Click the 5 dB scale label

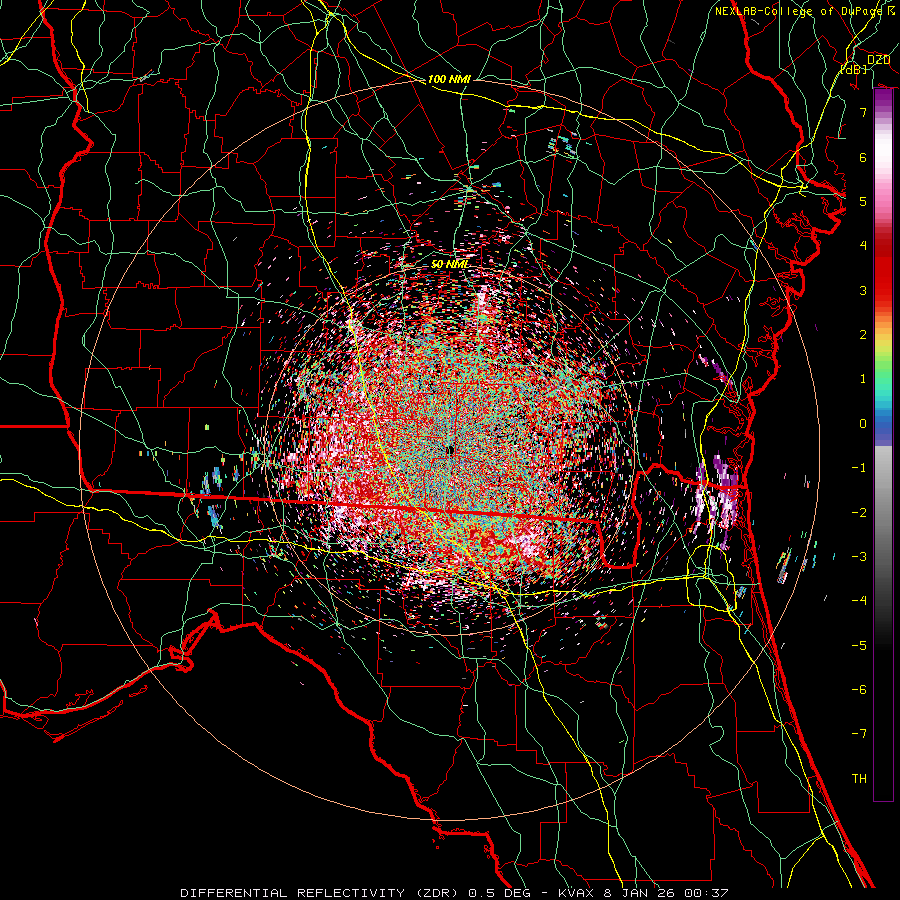(863, 201)
